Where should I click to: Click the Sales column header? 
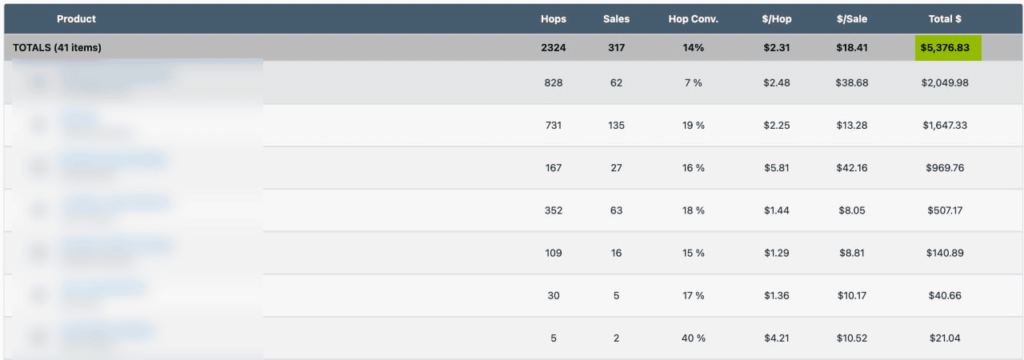click(616, 19)
